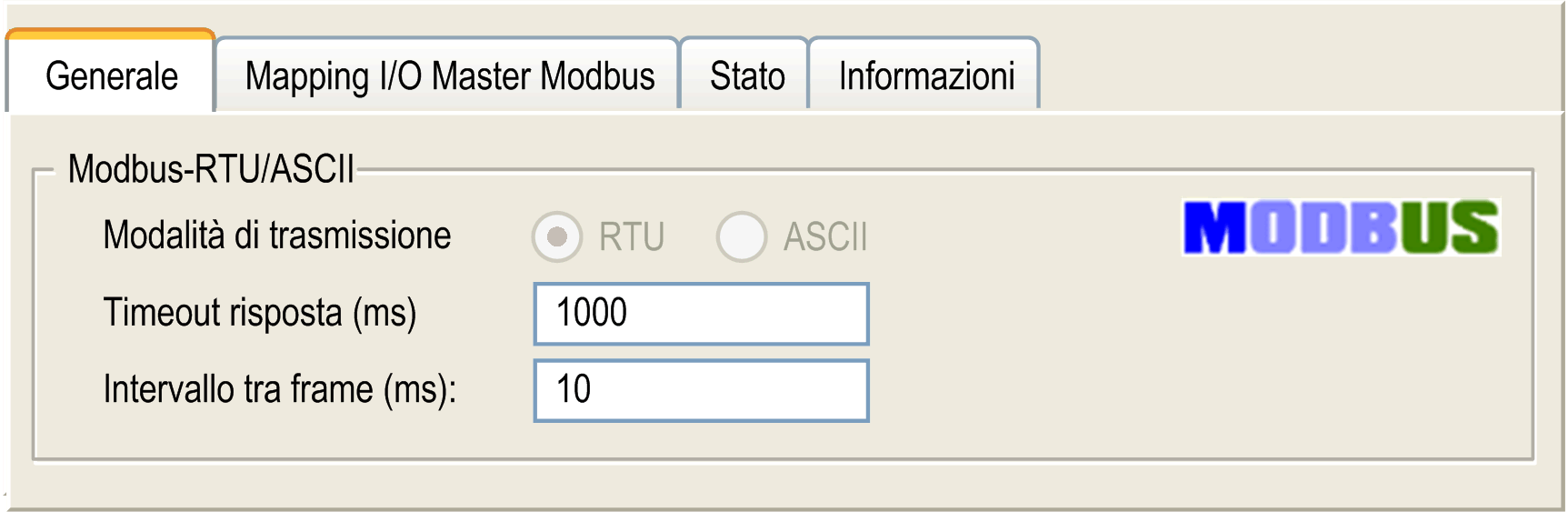Focus the Timeout risposta input field
The width and height of the screenshot is (1568, 512).
[x=701, y=314]
